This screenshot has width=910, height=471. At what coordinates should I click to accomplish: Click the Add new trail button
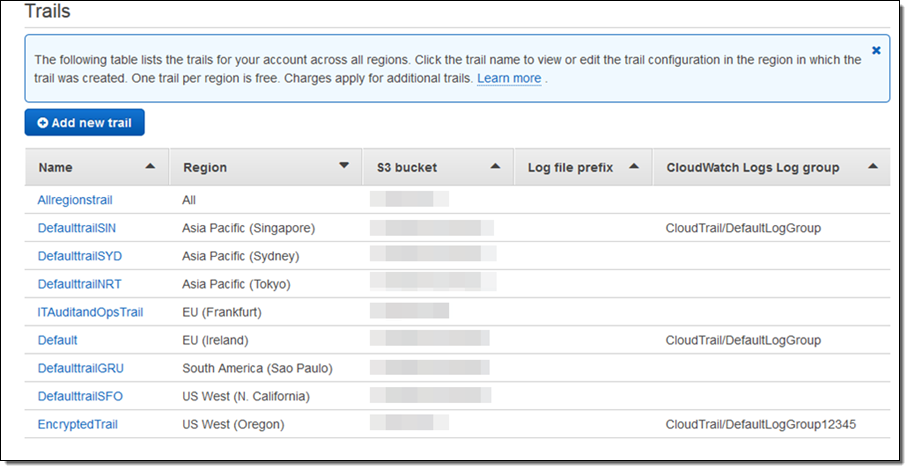85,123
